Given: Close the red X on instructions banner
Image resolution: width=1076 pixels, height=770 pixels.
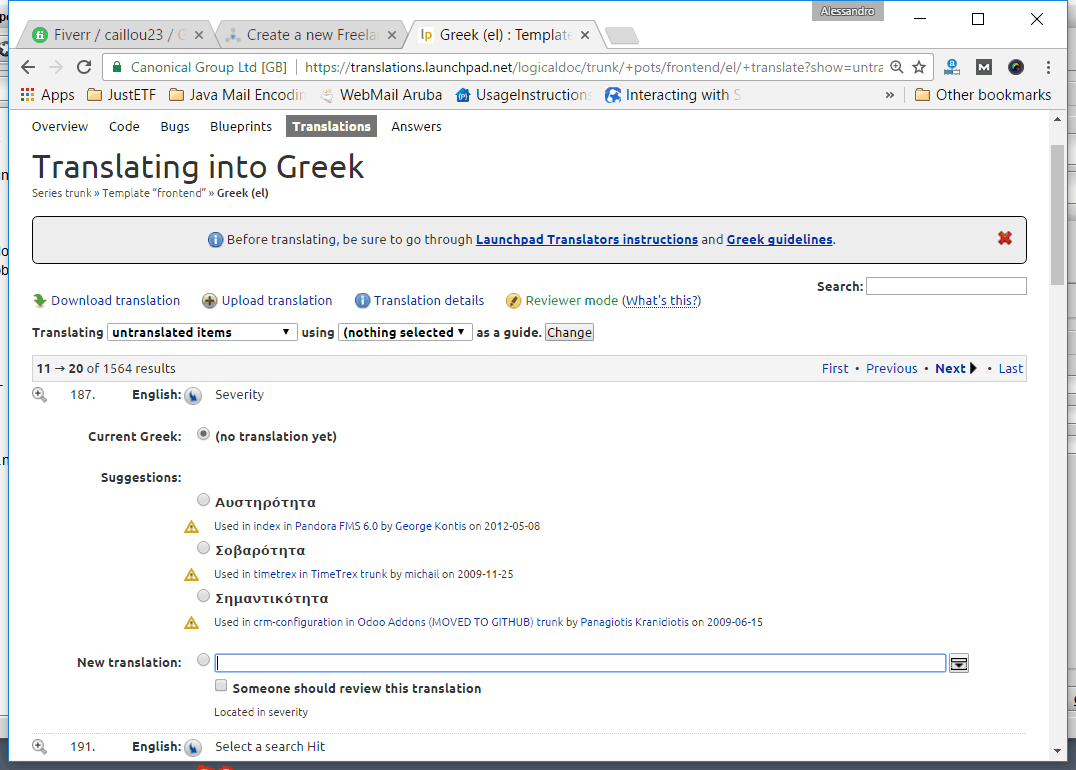Looking at the screenshot, I should coord(1005,238).
